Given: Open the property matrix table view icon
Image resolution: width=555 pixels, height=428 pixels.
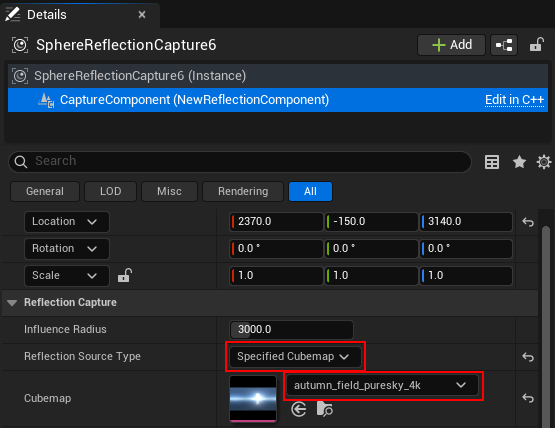Looking at the screenshot, I should (492, 162).
